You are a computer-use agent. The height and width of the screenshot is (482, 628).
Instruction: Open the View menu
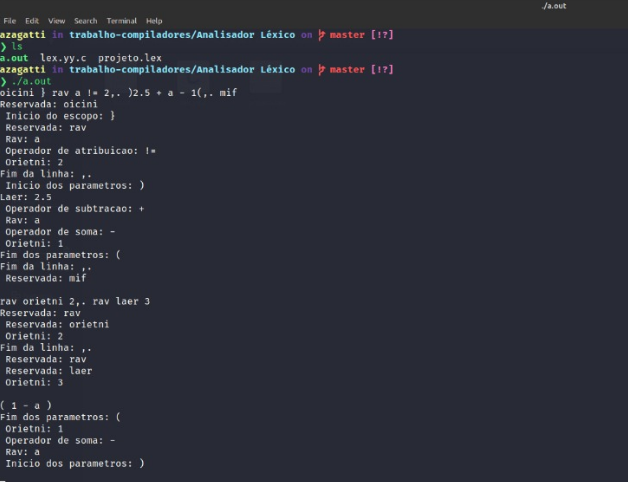(x=56, y=21)
